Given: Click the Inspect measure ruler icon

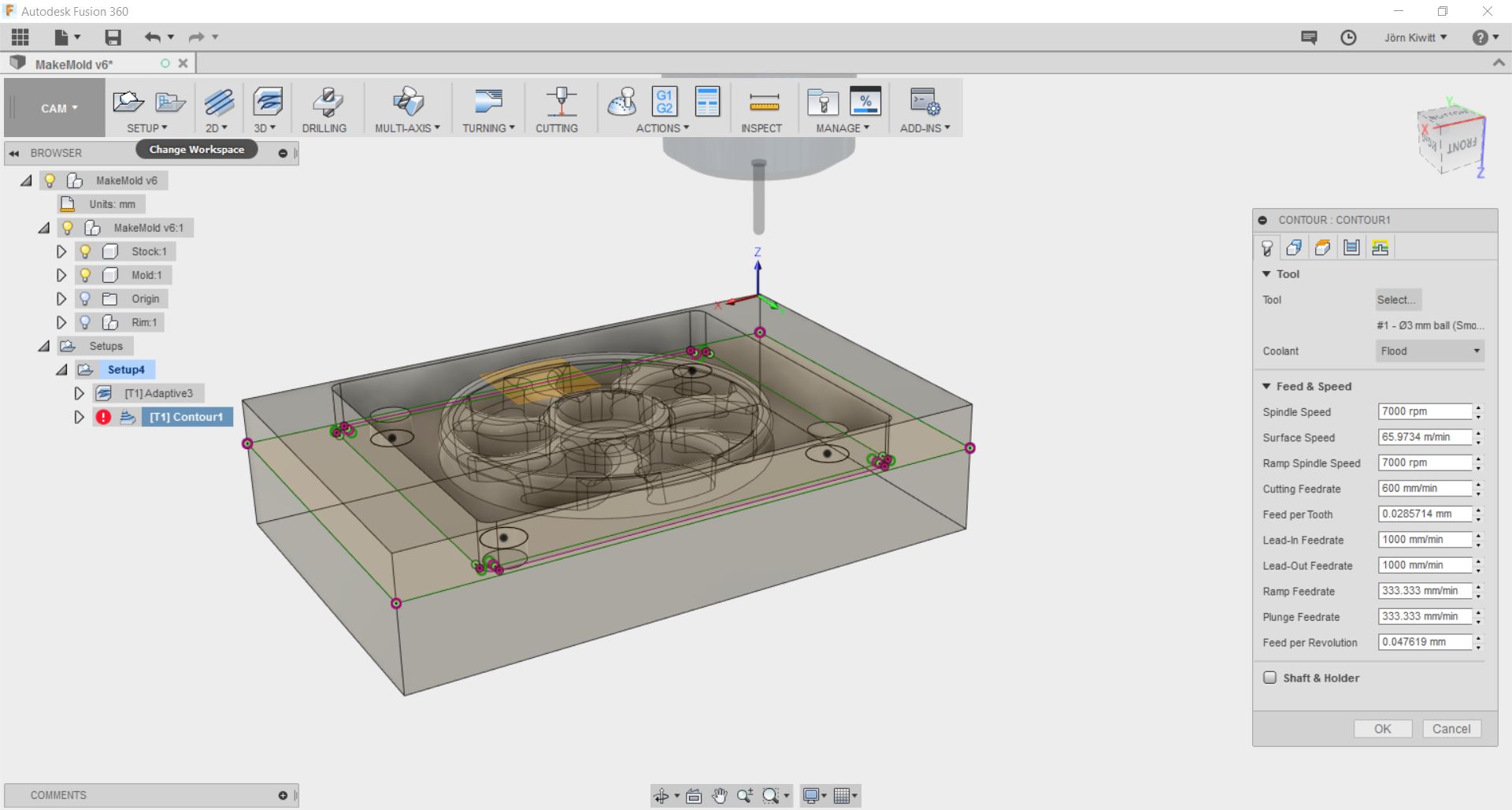Looking at the screenshot, I should coord(764,102).
